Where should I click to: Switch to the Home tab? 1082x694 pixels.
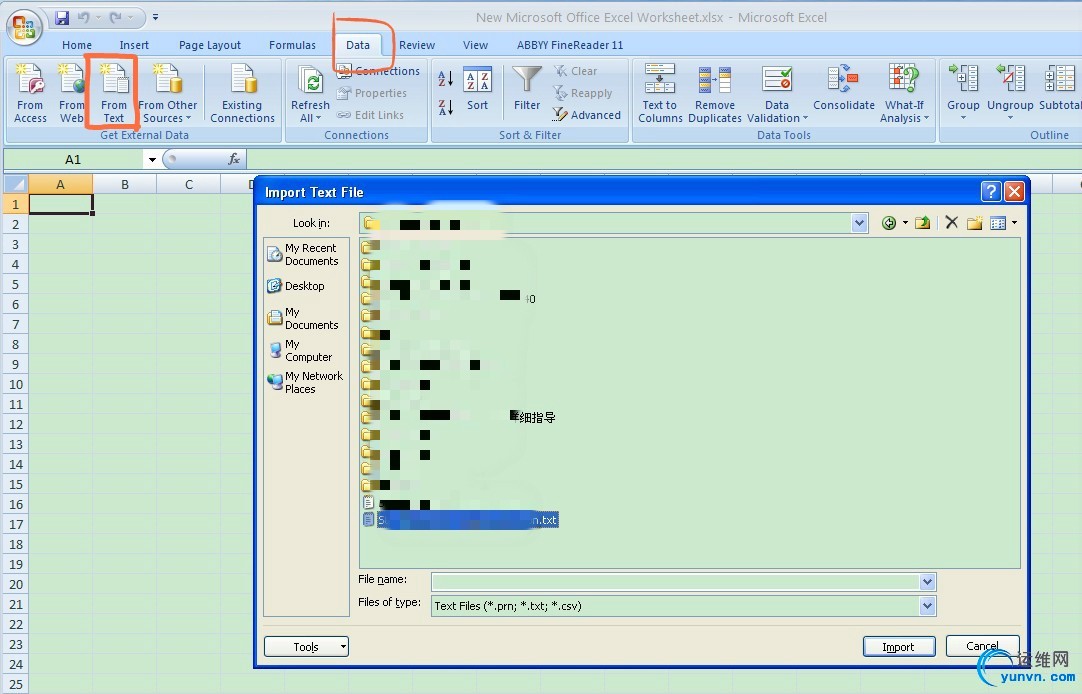click(77, 45)
